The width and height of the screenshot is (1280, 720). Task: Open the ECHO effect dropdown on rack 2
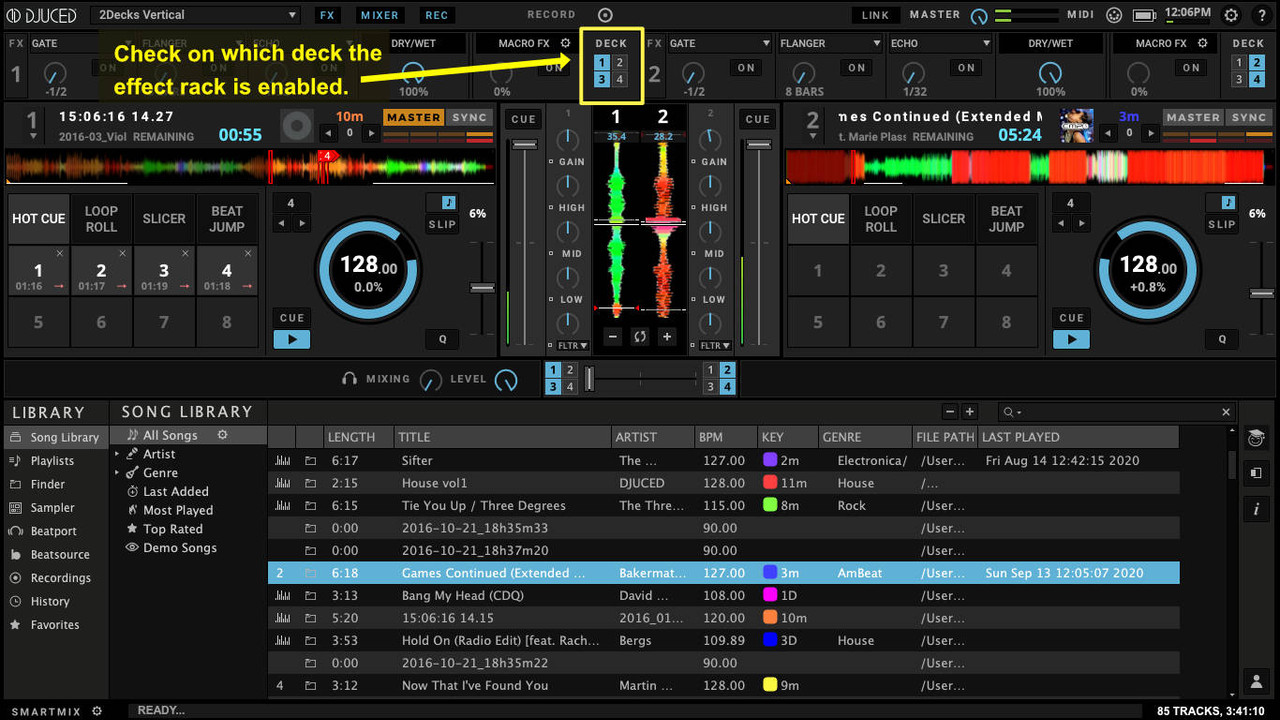(x=940, y=44)
